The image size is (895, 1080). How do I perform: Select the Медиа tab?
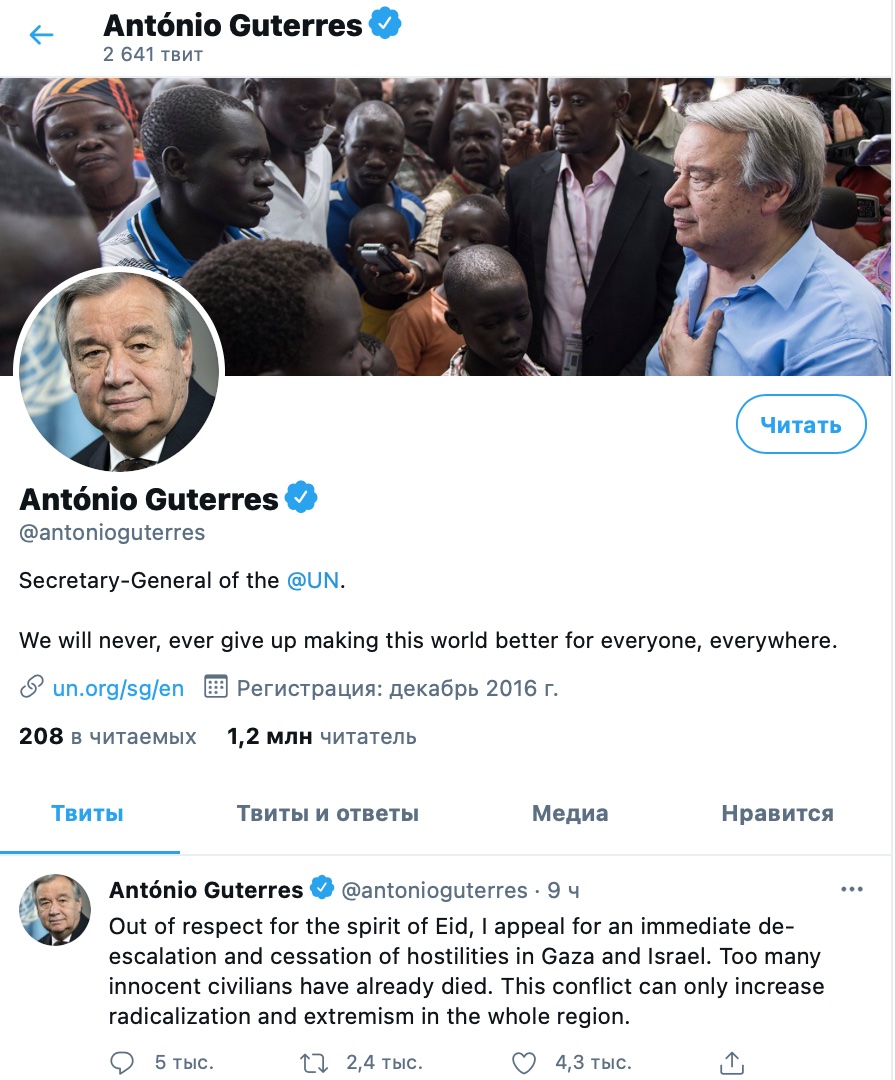(x=570, y=813)
